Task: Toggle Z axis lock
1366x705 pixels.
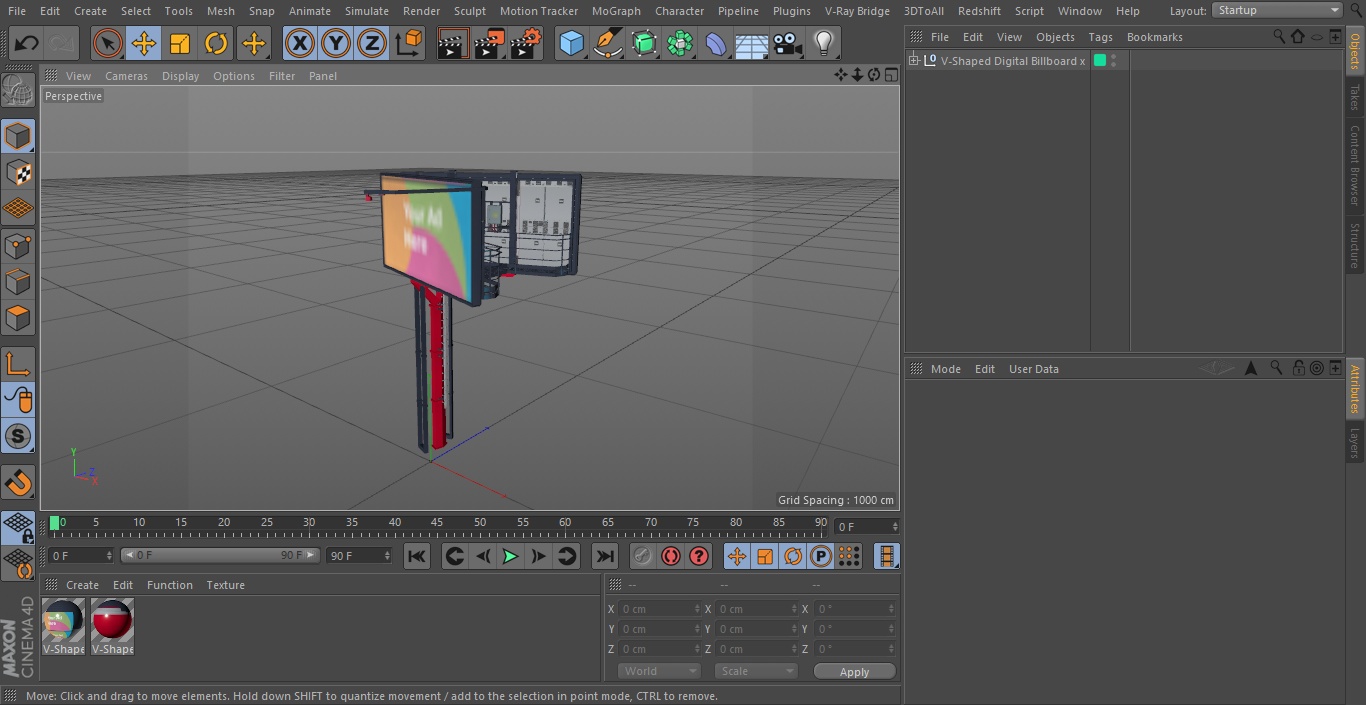Action: [372, 43]
